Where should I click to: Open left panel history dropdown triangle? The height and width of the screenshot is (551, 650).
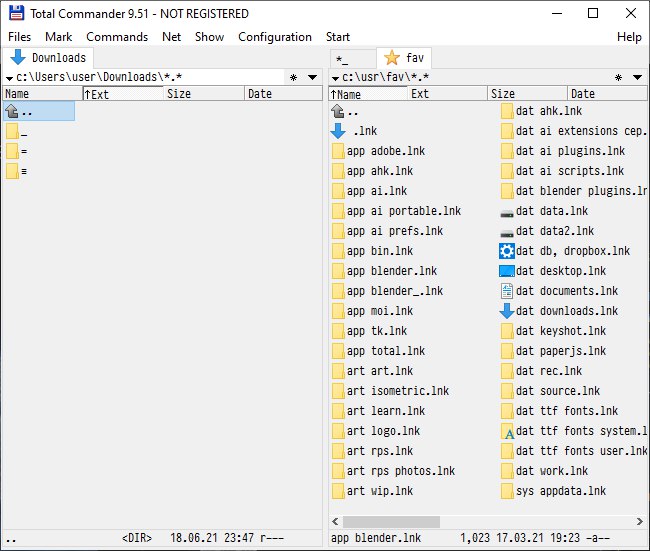pos(313,78)
